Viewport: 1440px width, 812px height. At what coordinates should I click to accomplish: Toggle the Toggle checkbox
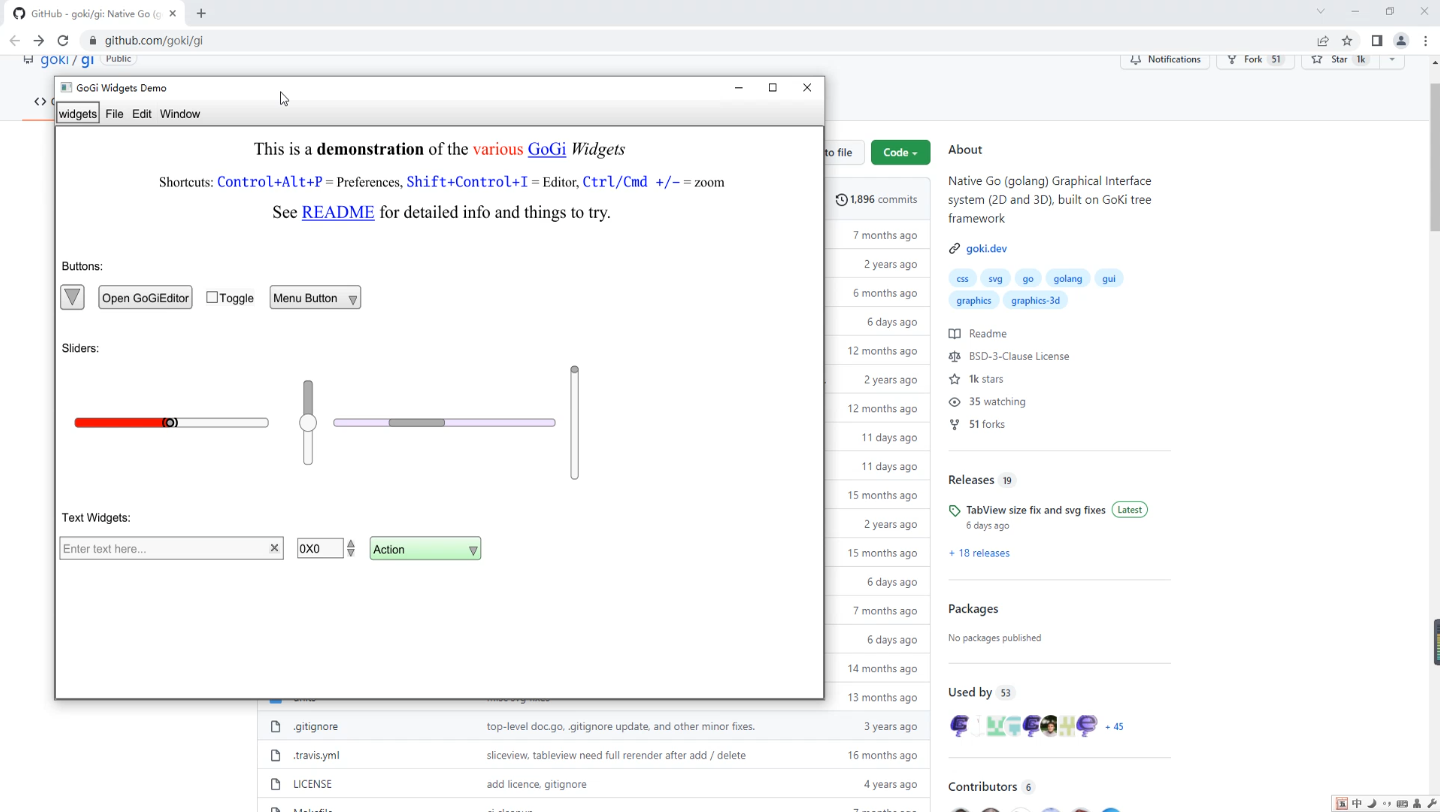click(212, 297)
